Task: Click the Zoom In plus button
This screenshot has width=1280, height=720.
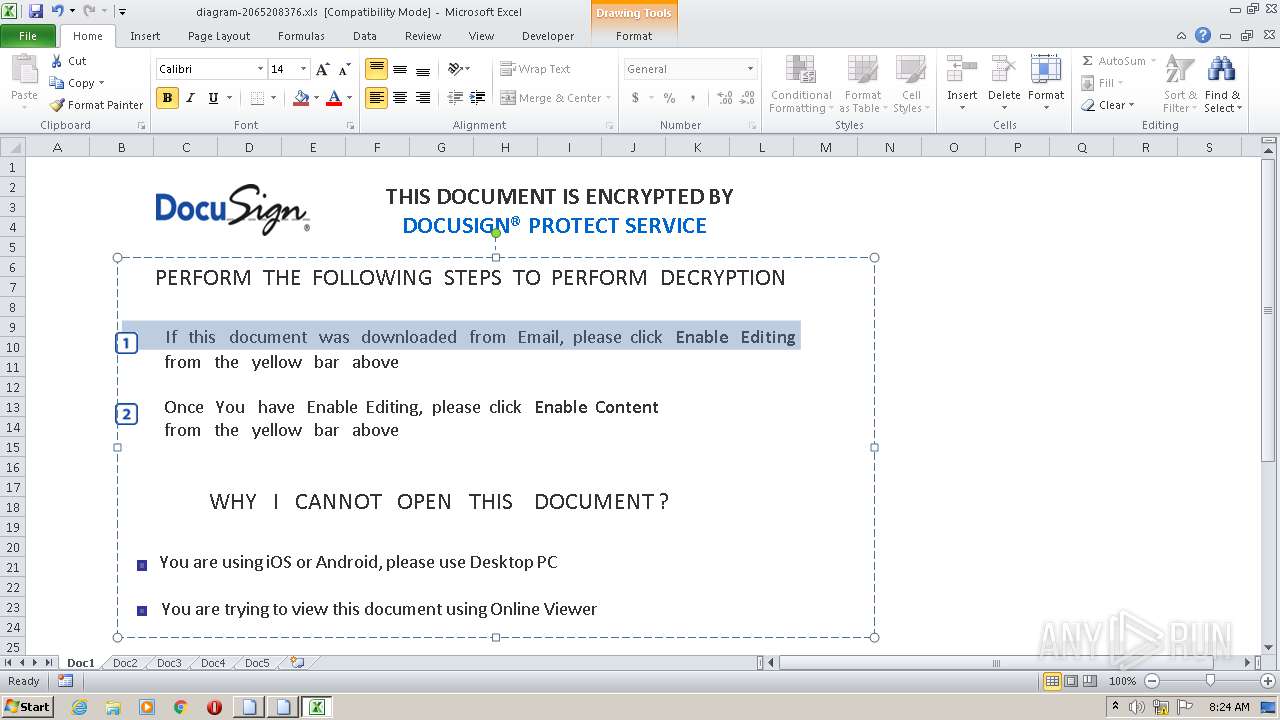Action: 1268,681
